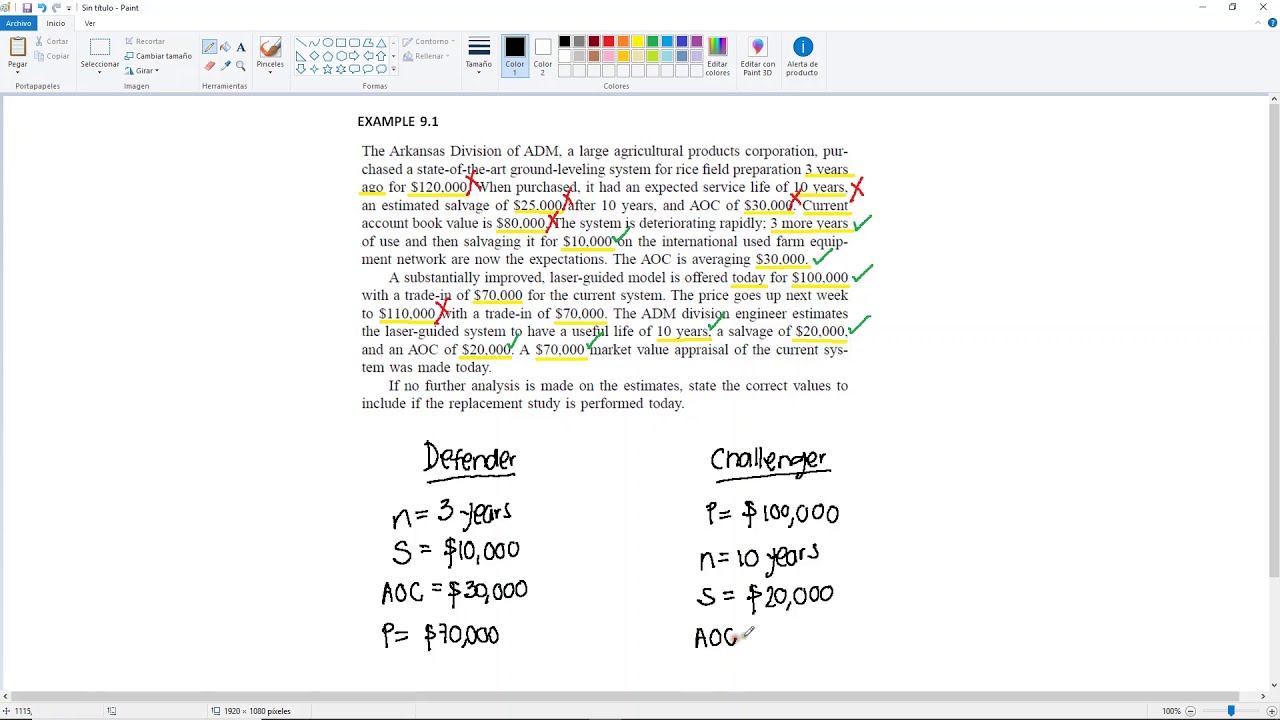
Task: Click the Save icon in title bar
Action: 27,7
